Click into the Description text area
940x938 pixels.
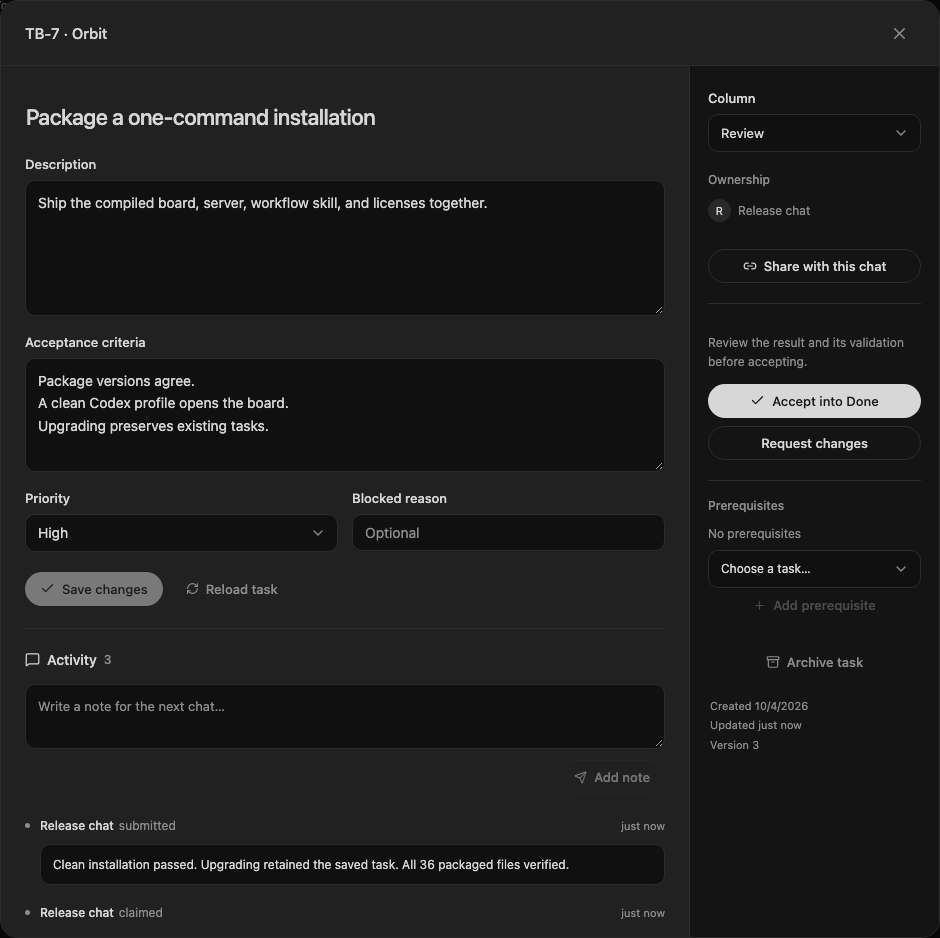[345, 248]
